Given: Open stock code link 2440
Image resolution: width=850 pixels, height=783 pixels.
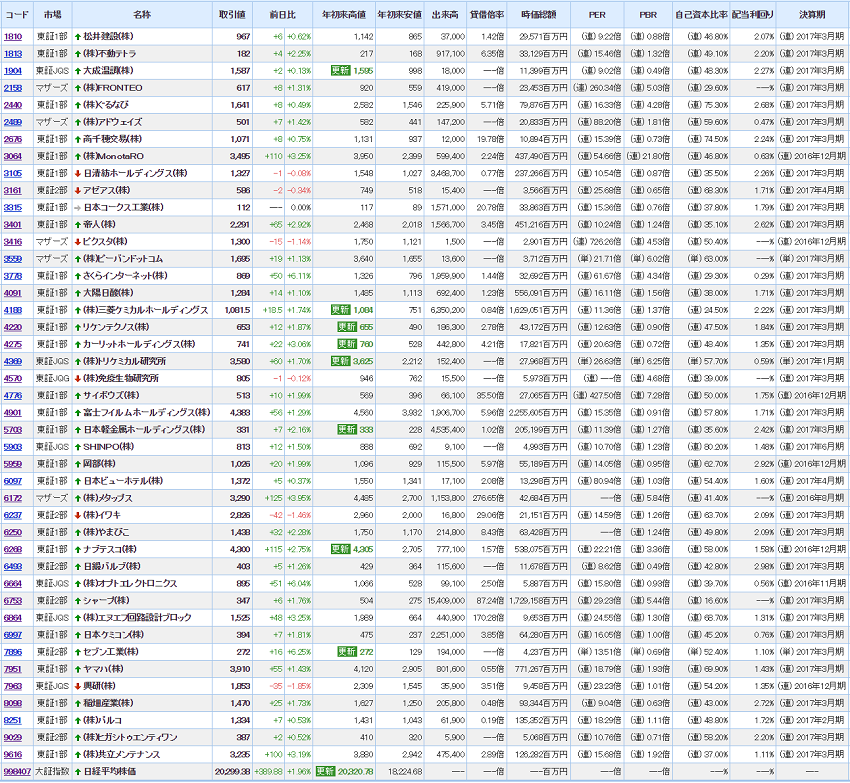Looking at the screenshot, I should (13, 105).
